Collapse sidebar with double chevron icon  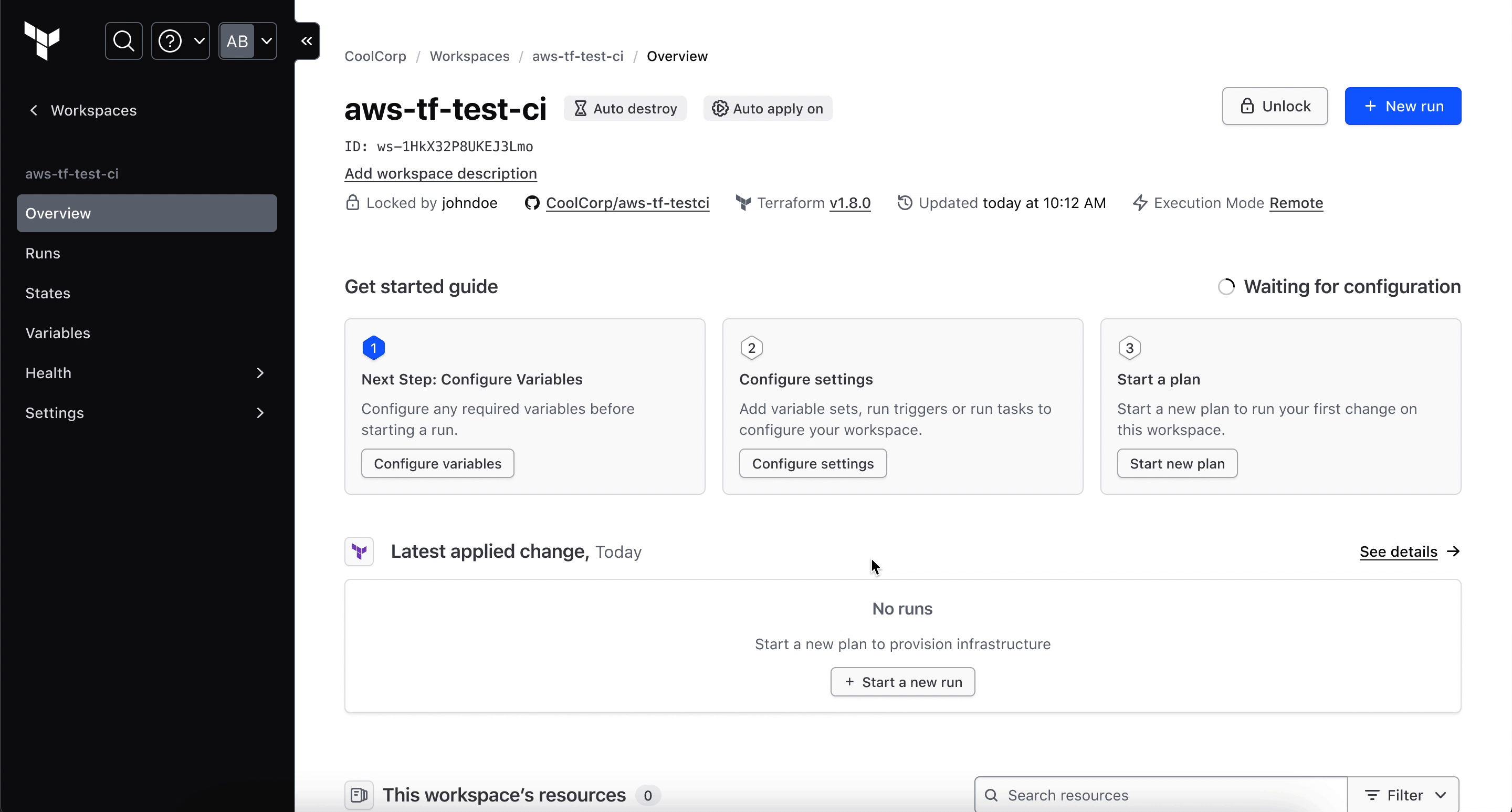[307, 41]
